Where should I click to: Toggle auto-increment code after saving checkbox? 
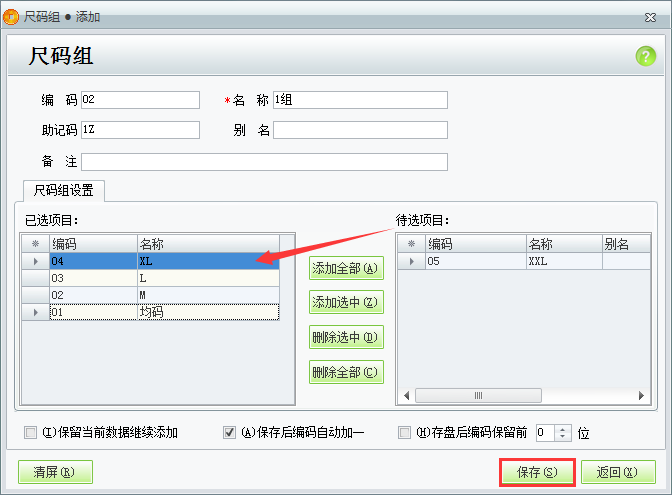click(229, 433)
